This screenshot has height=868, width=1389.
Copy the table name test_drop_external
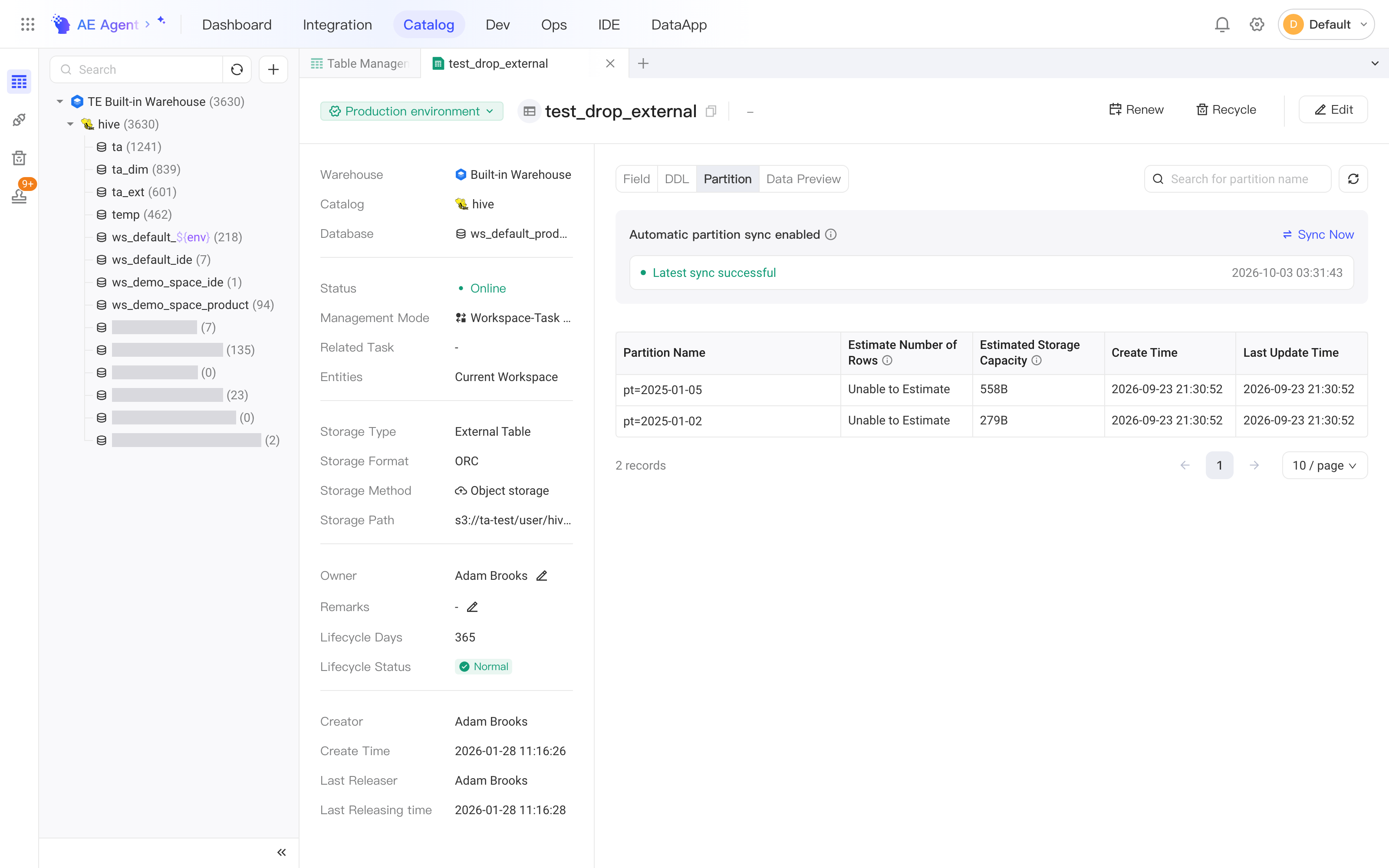(x=711, y=112)
